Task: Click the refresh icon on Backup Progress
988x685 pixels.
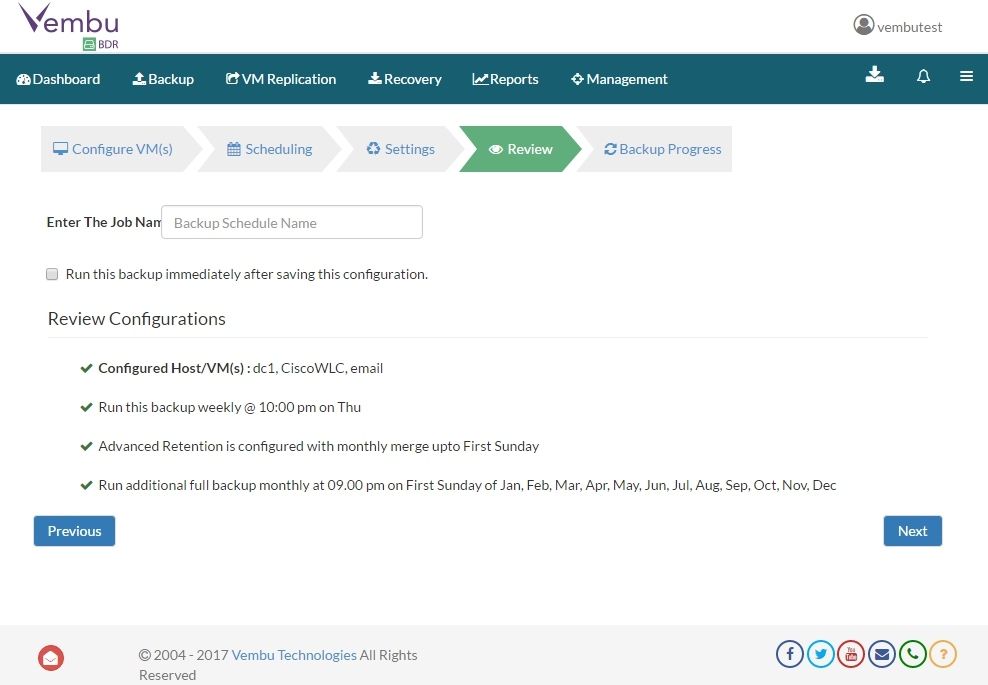Action: (x=610, y=149)
